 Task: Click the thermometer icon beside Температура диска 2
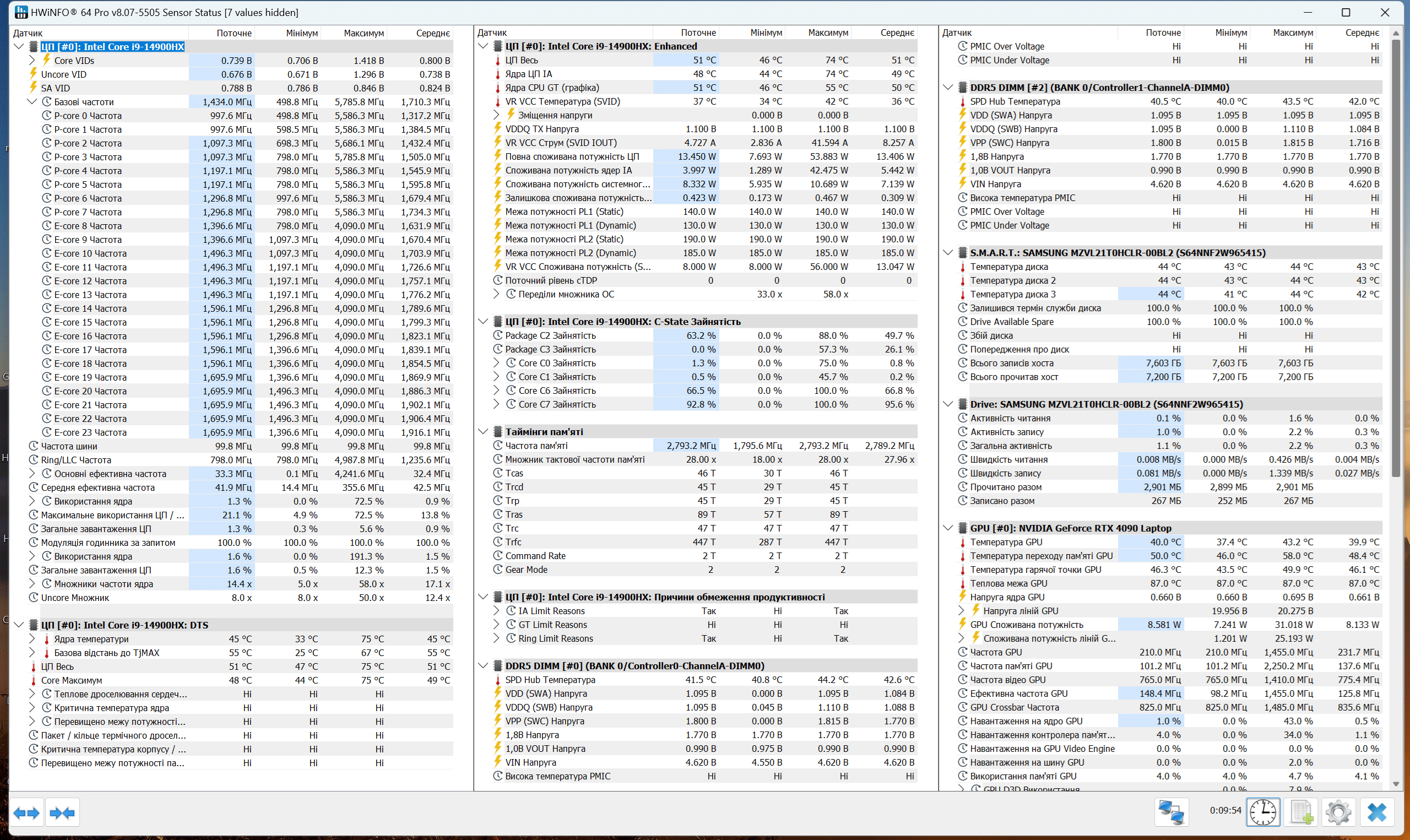[x=962, y=280]
